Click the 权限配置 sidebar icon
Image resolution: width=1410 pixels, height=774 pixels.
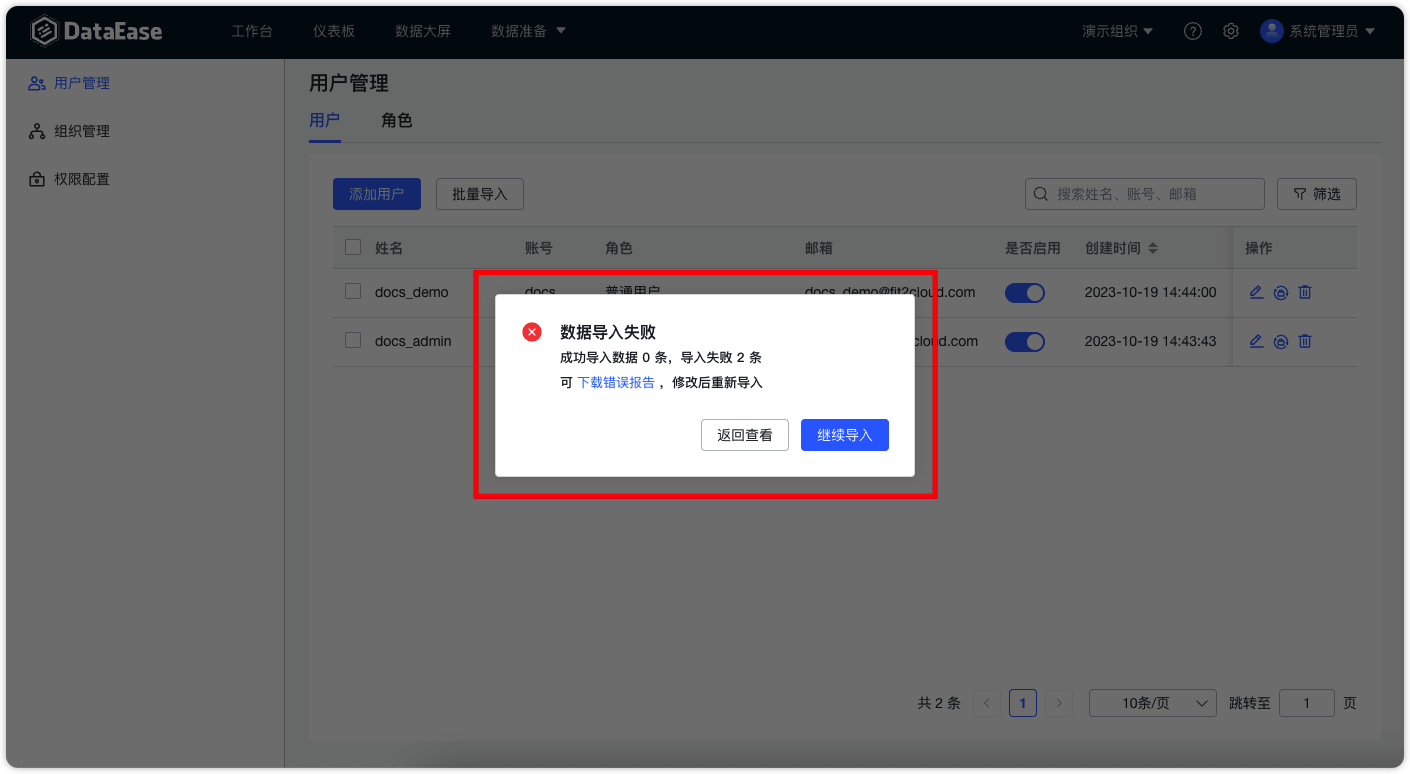37,179
